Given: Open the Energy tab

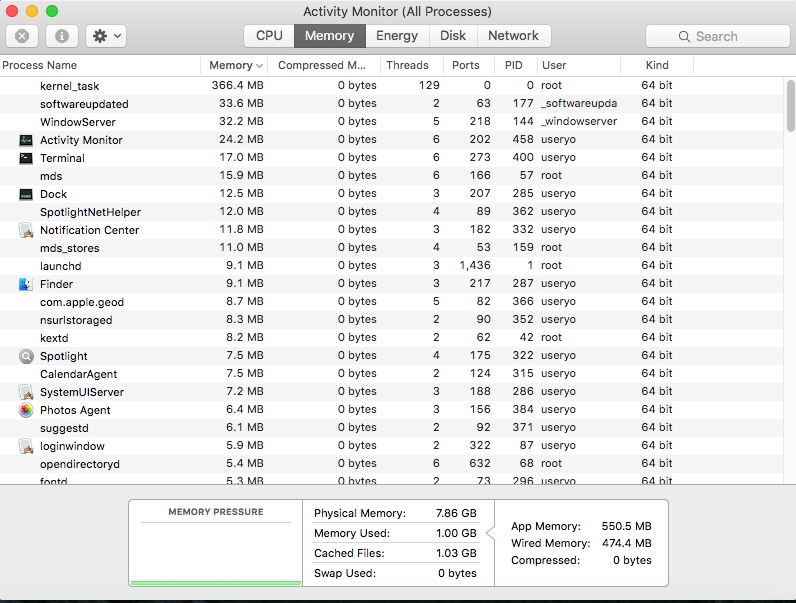Looking at the screenshot, I should pyautogui.click(x=397, y=36).
